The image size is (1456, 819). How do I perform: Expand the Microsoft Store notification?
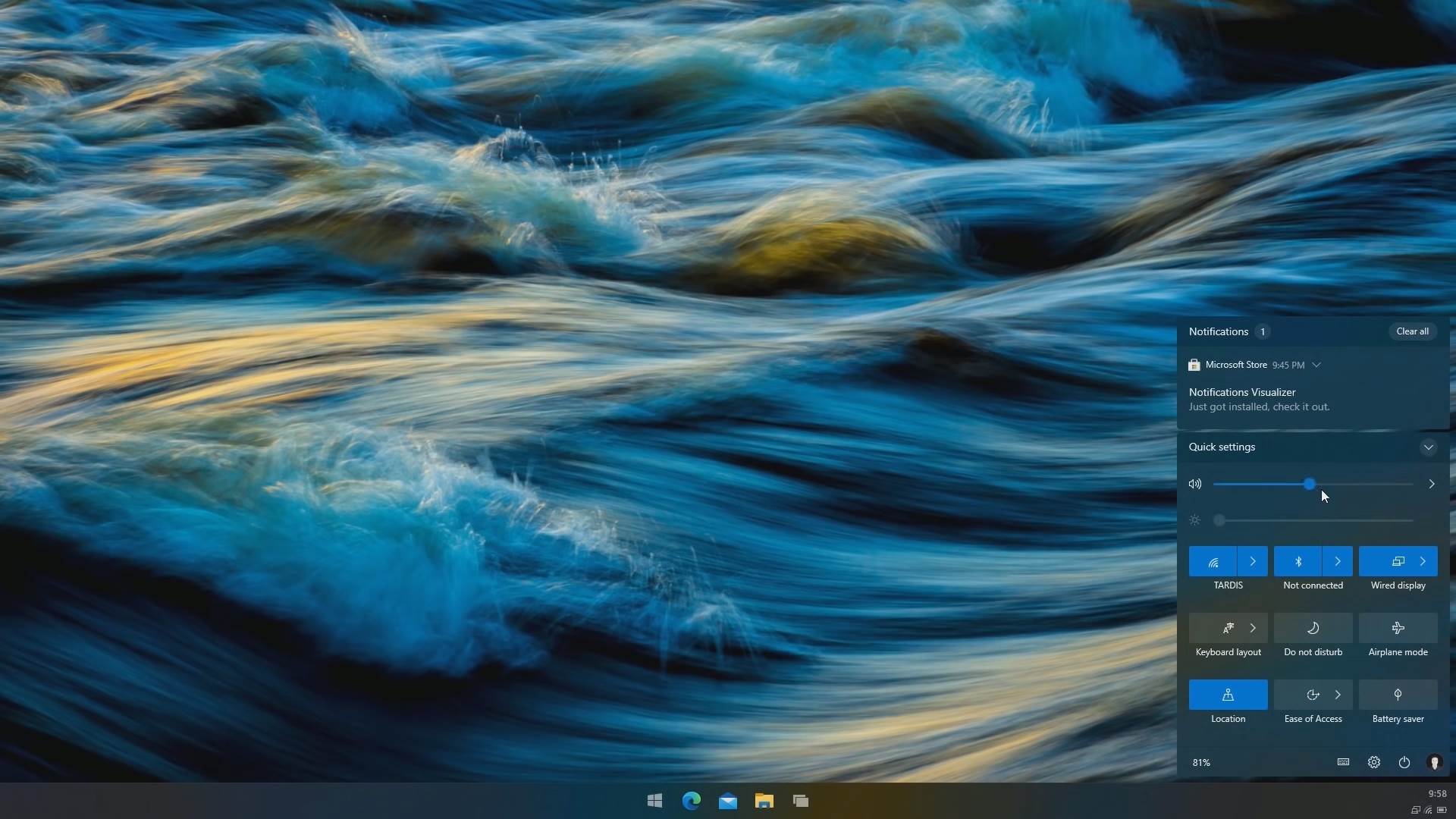[1317, 365]
